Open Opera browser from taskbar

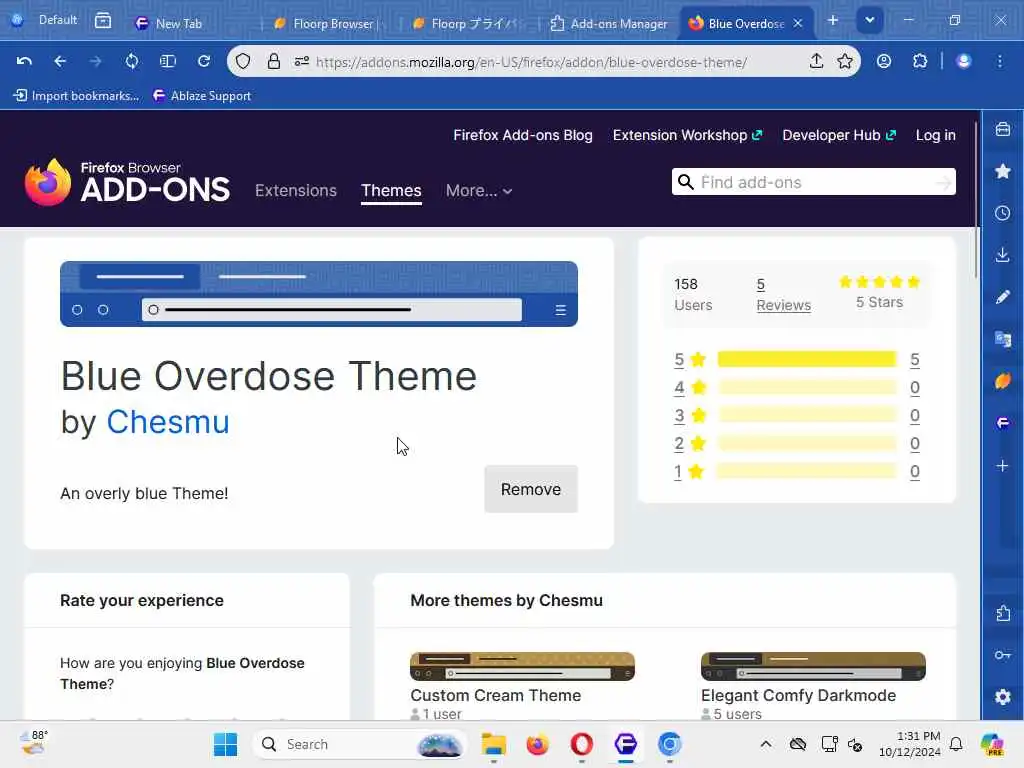pyautogui.click(x=581, y=744)
